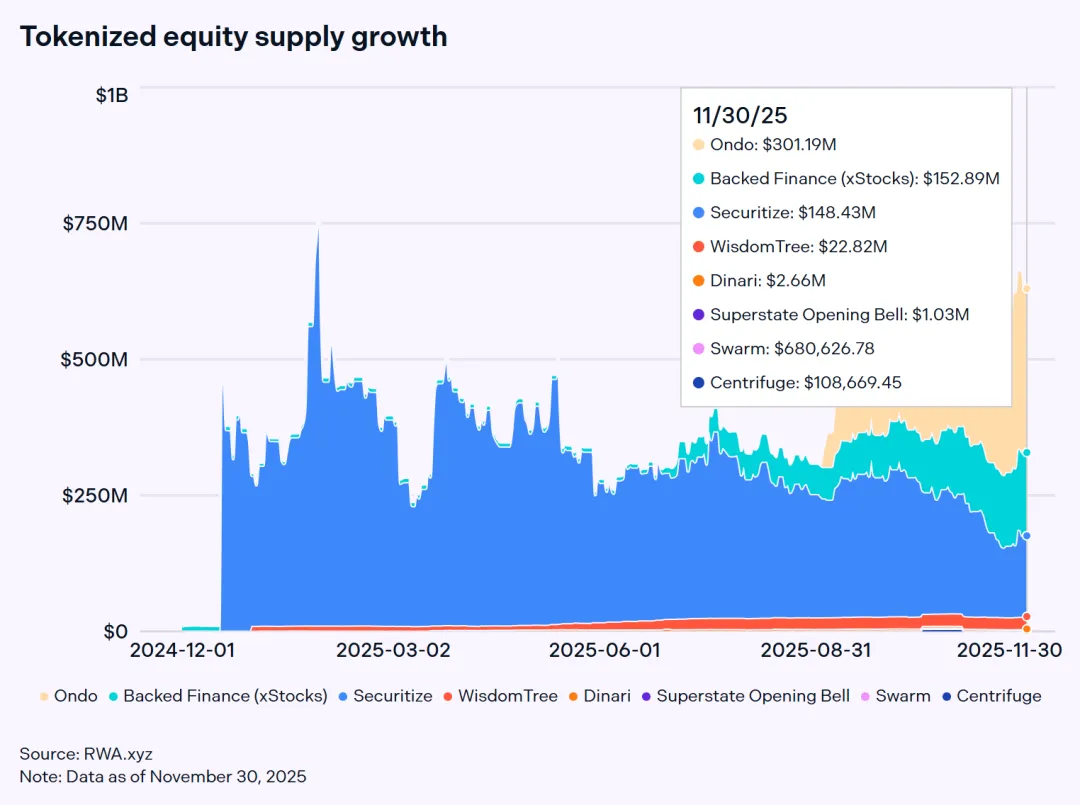Screen dimensions: 1080x805
Task: Click the teal Backed Finance data point marker
Action: tap(1026, 453)
